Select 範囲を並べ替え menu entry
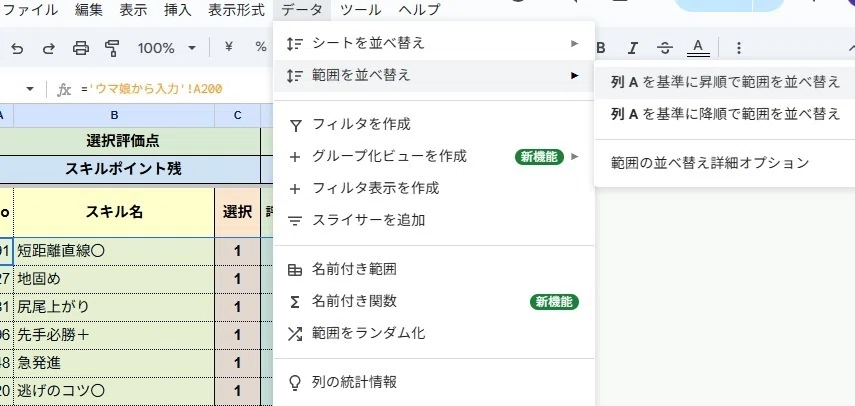 (433, 75)
